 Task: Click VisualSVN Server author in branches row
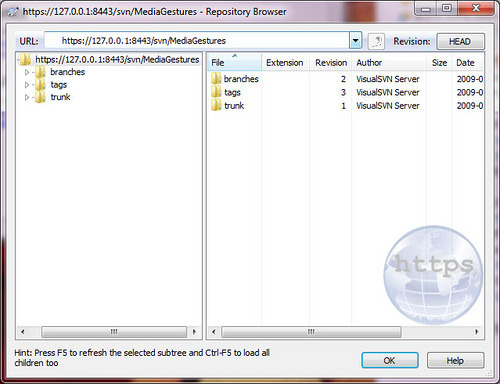[388, 79]
